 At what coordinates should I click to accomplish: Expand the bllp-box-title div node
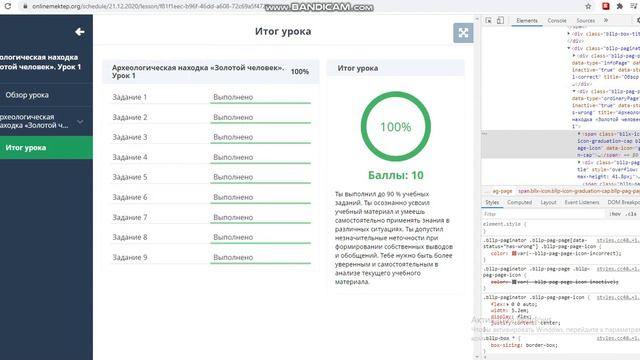(x=569, y=34)
